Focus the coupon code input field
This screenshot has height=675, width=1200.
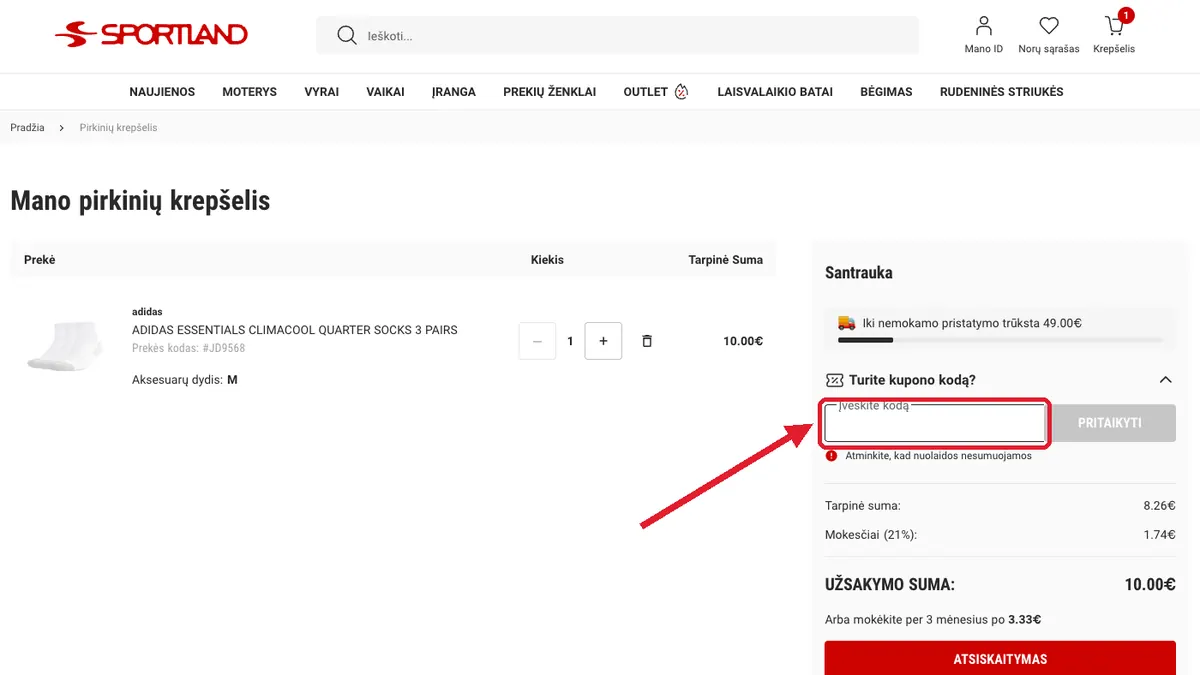click(935, 423)
